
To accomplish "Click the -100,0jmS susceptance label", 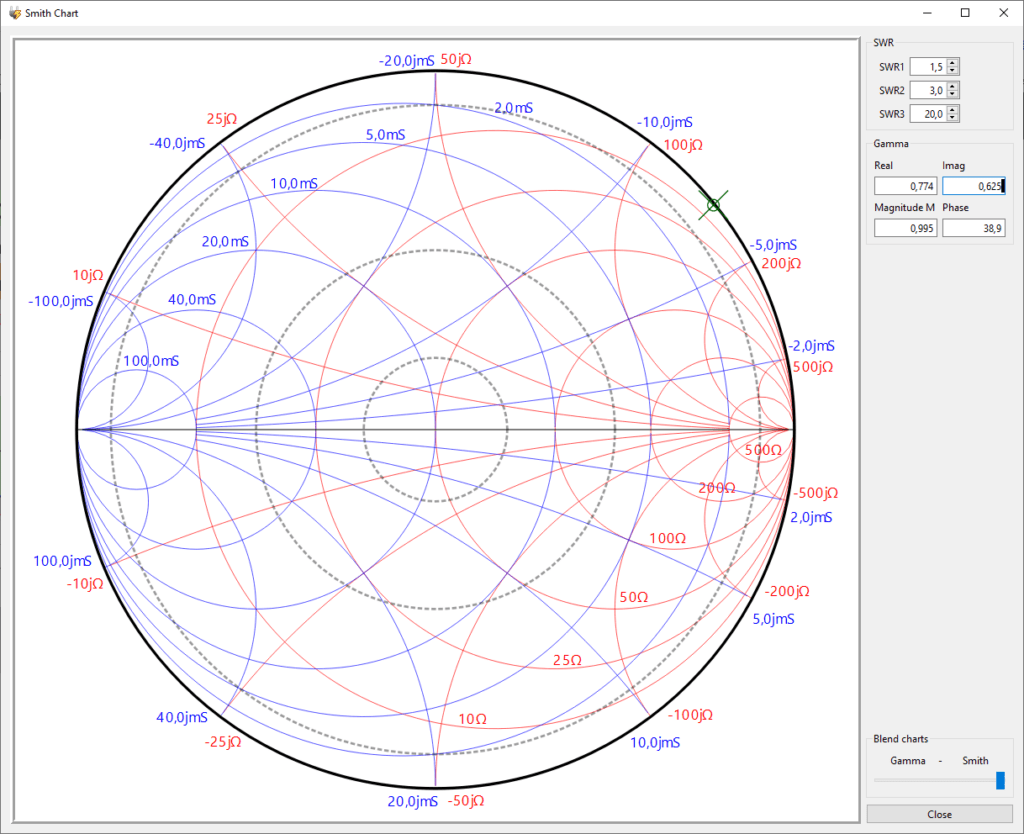I will [61, 302].
